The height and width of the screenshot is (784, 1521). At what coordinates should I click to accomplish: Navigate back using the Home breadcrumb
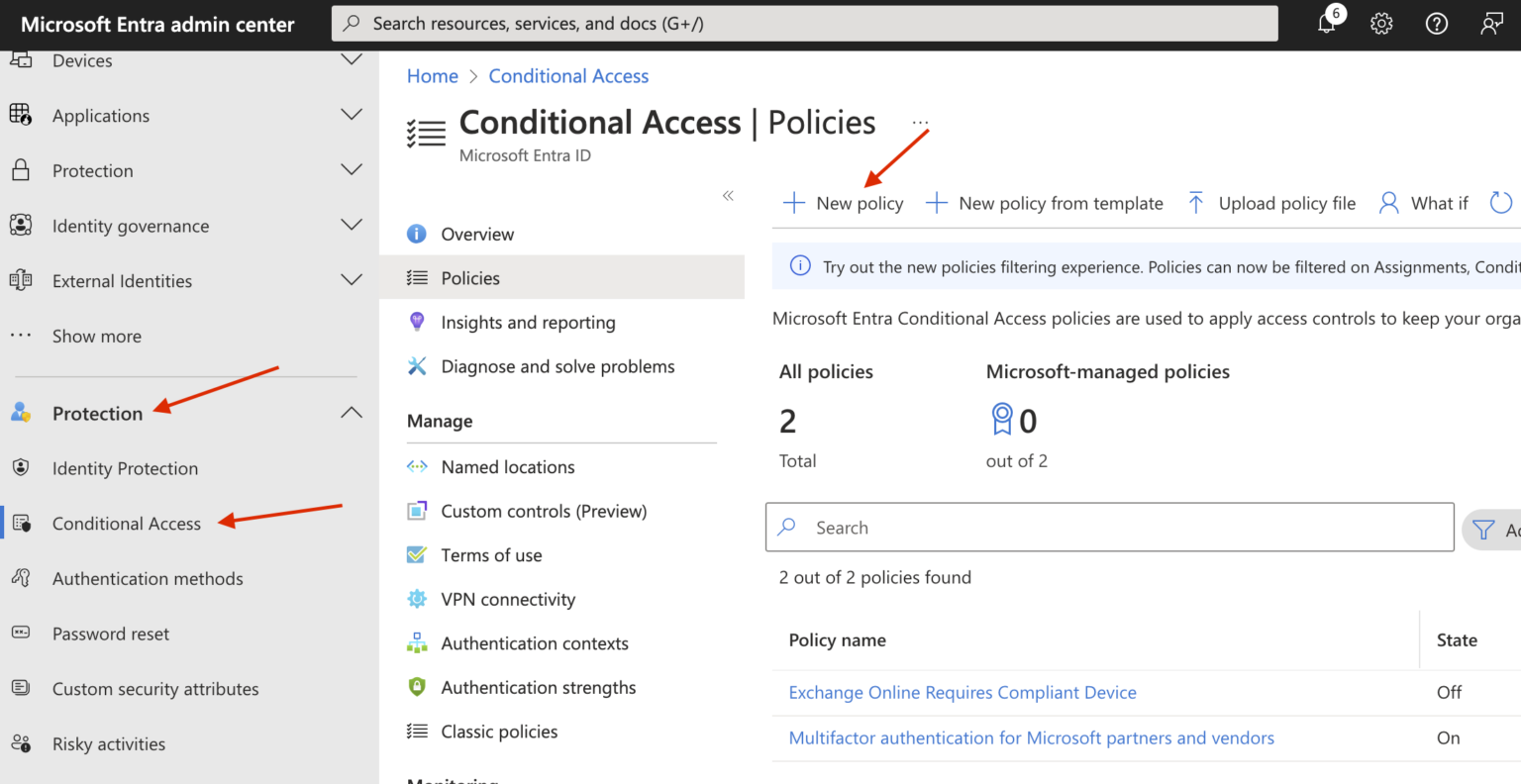433,75
